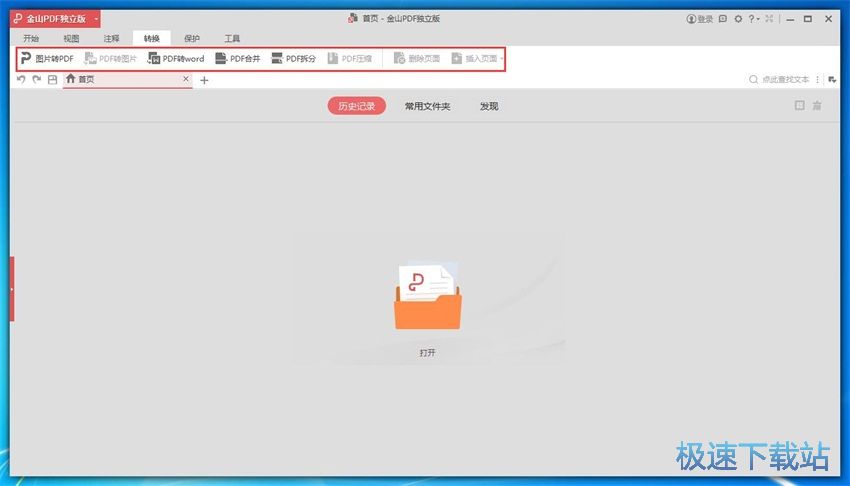Switch to the 注释 ribbon tab
This screenshot has width=850, height=486.
pyautogui.click(x=111, y=38)
